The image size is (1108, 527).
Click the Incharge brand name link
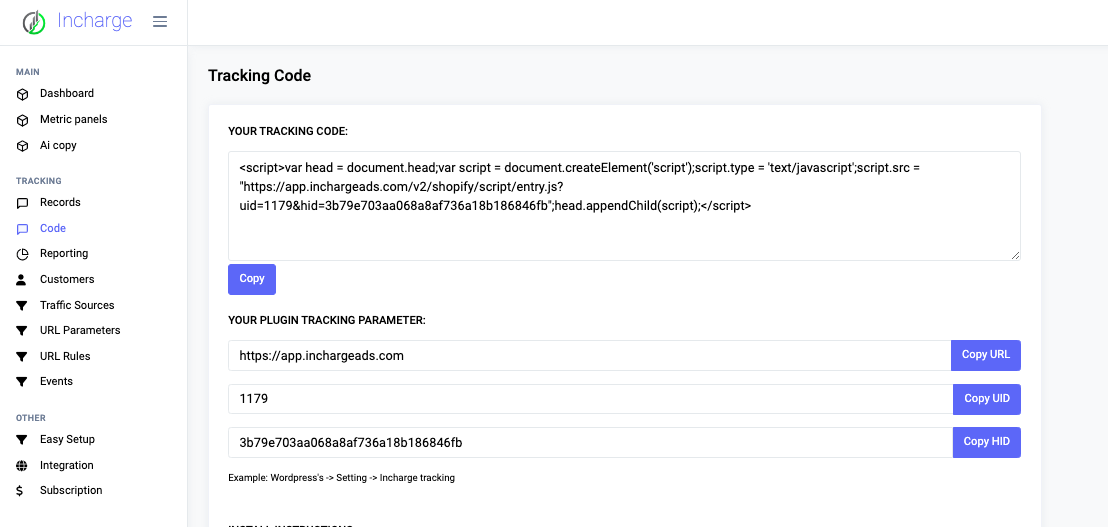[x=94, y=21]
